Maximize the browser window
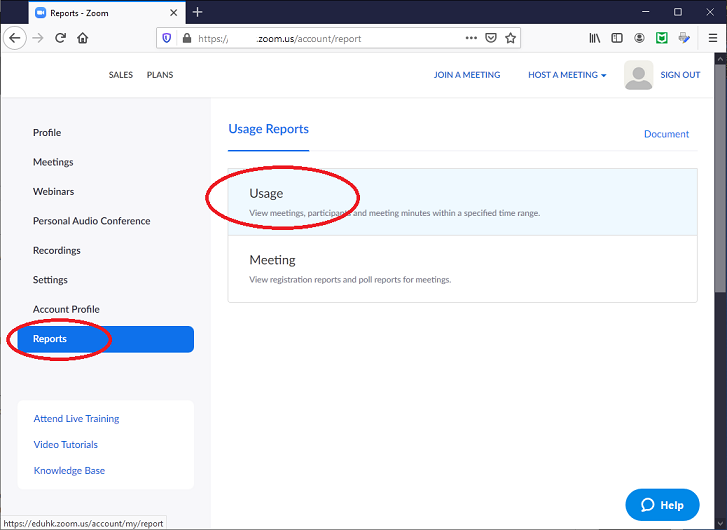This screenshot has width=727, height=530. [x=678, y=12]
